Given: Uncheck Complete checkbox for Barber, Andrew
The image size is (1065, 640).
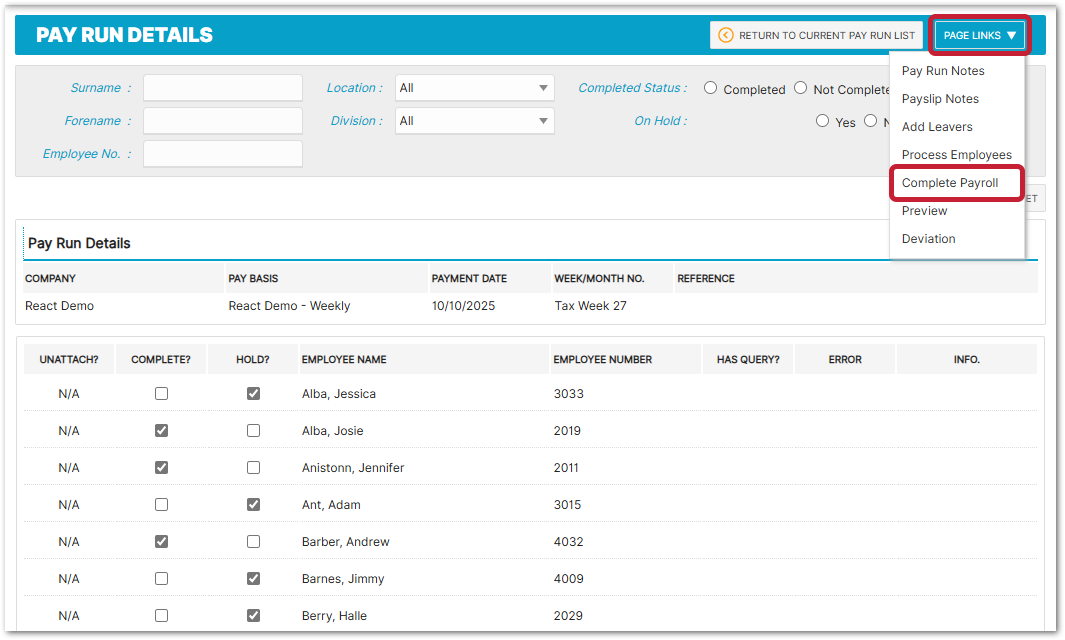Looking at the screenshot, I should (161, 542).
